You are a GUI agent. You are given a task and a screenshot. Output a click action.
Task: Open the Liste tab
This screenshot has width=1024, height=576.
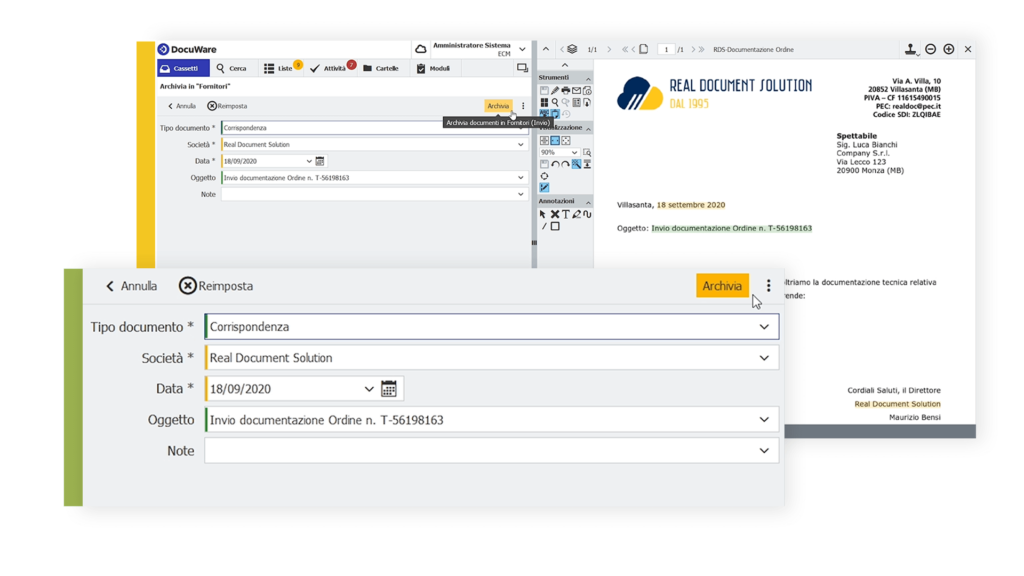pos(279,68)
